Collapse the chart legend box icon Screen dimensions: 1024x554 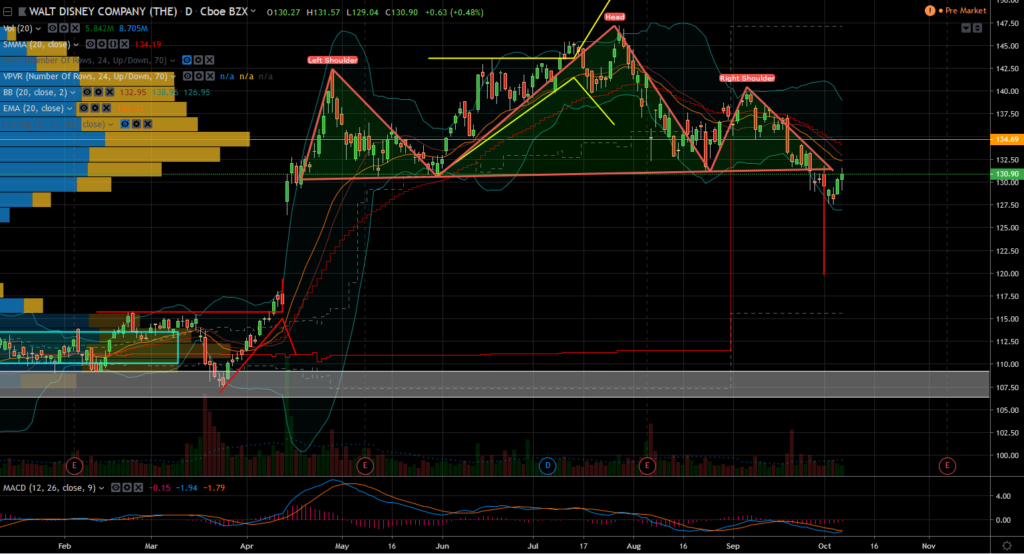point(8,12)
